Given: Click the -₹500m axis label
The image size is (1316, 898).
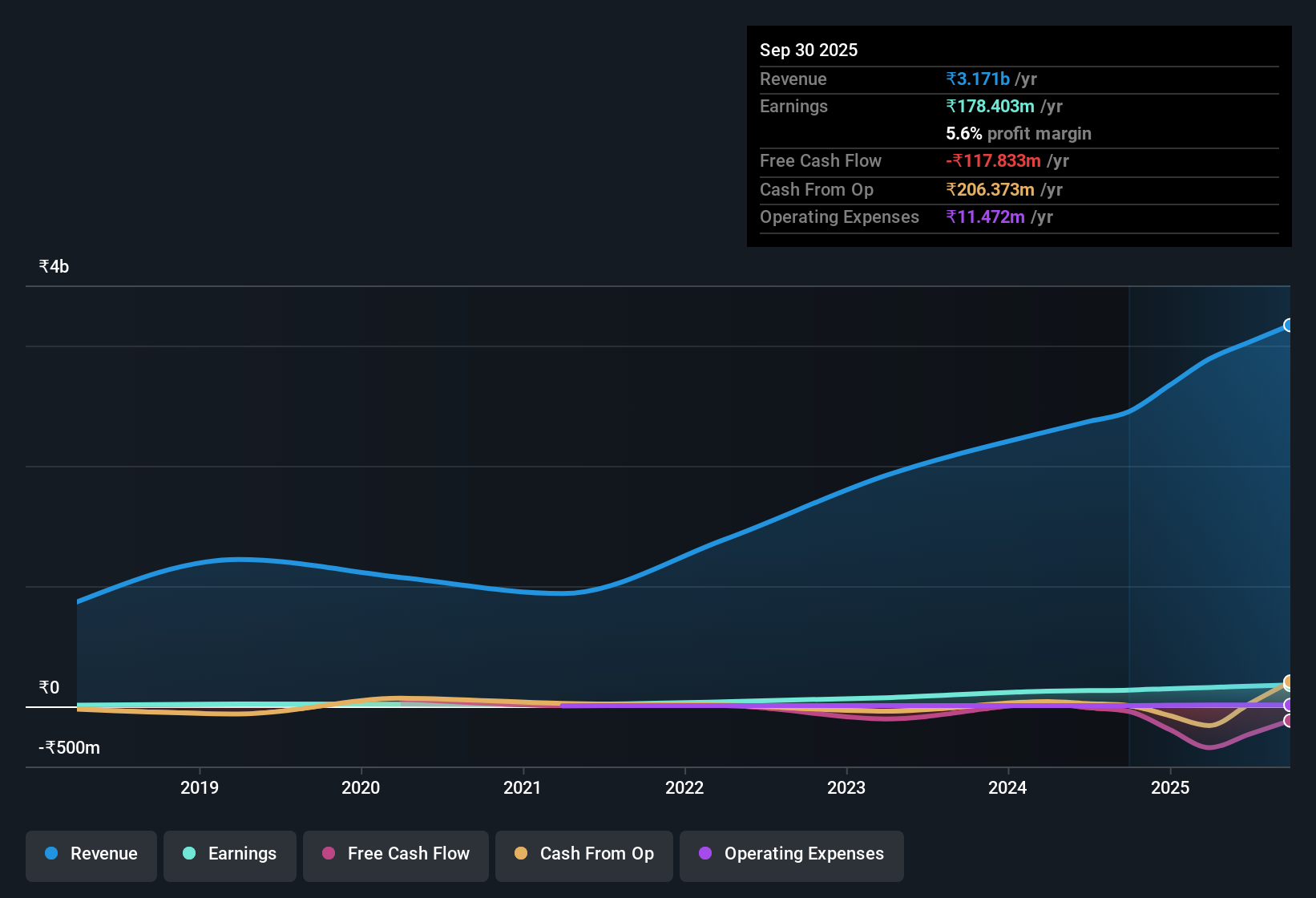Looking at the screenshot, I should [68, 747].
